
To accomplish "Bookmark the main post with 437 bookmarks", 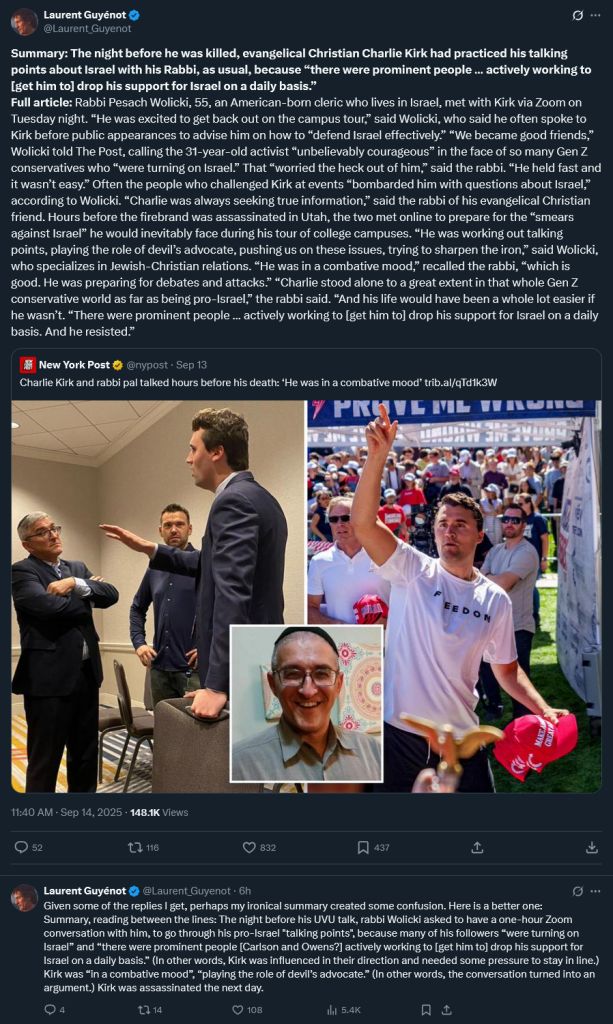I will [373, 847].
